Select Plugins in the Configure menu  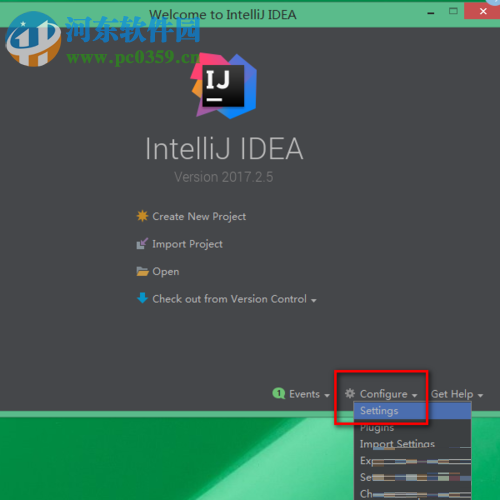point(412,428)
